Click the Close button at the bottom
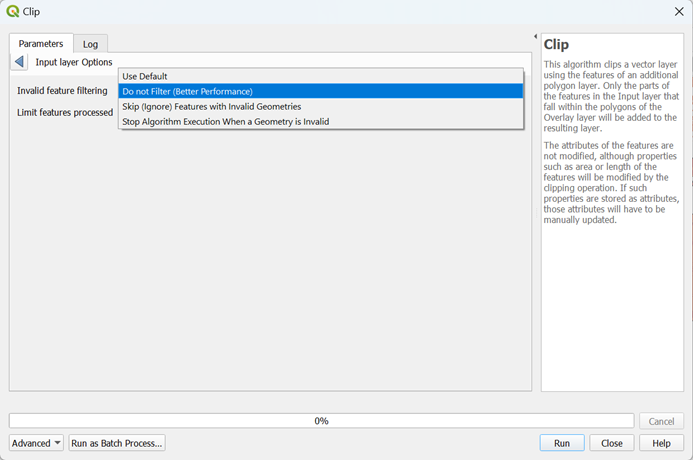Screen dimensions: 693x460 tap(612, 443)
